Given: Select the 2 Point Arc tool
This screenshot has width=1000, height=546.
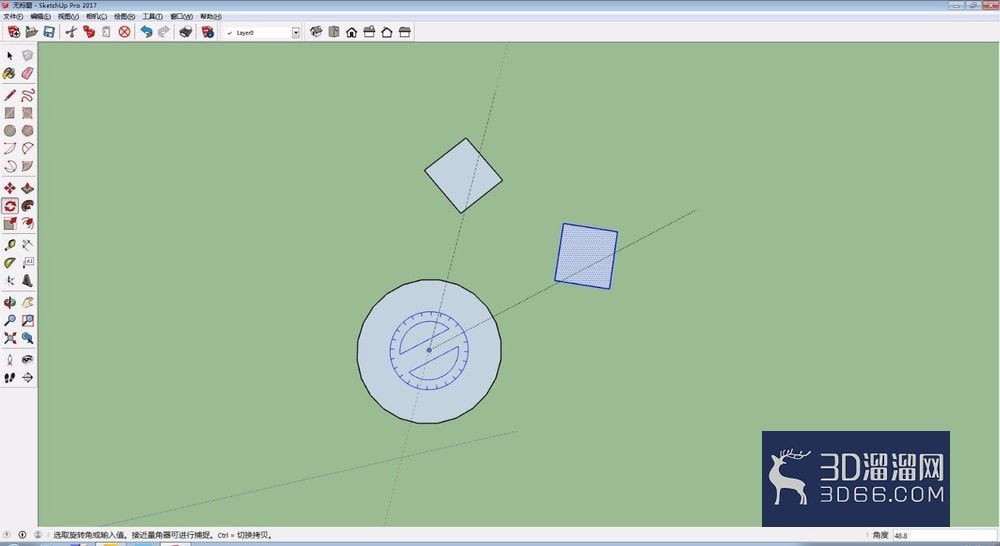Looking at the screenshot, I should point(27,149).
